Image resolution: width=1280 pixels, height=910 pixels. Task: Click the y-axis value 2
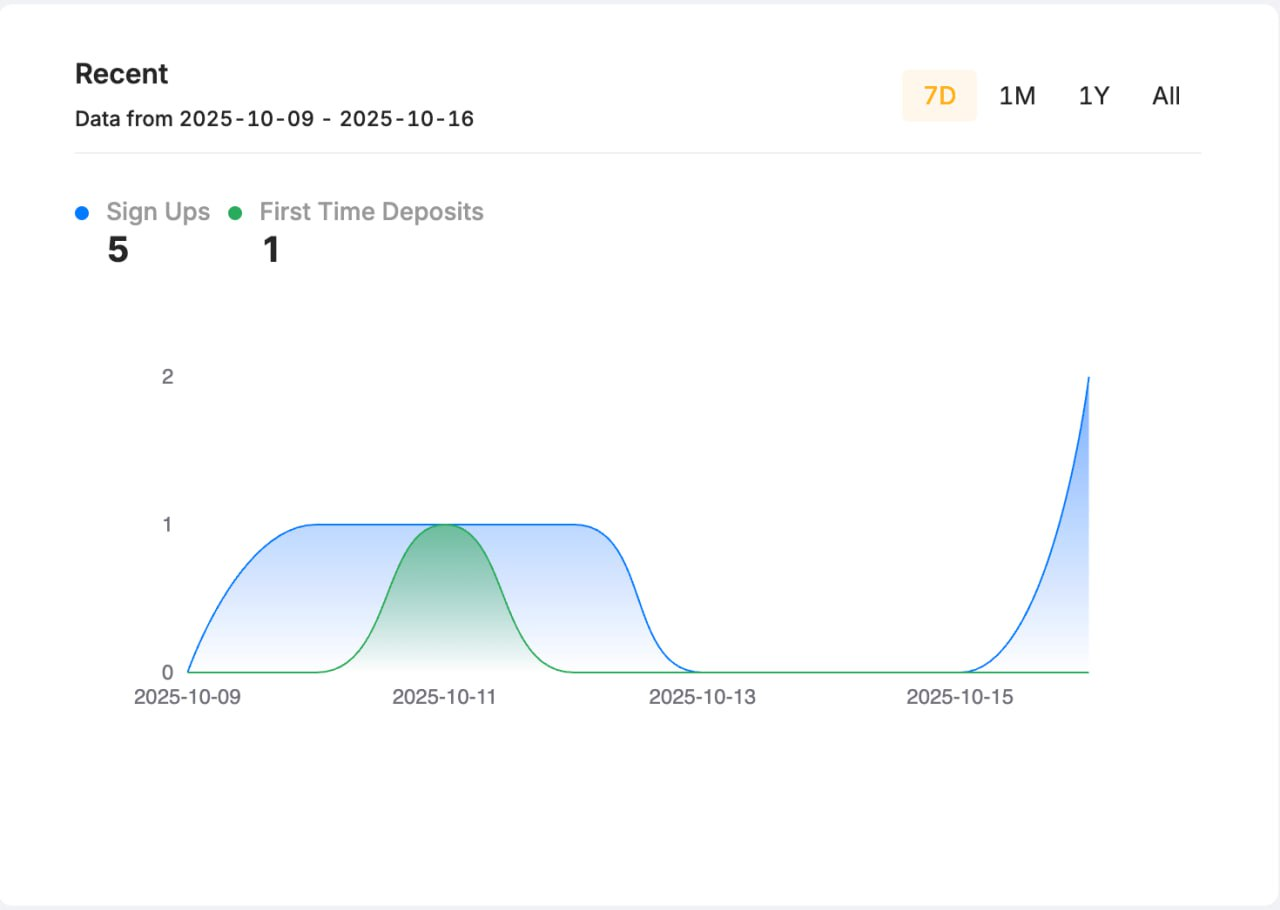167,377
